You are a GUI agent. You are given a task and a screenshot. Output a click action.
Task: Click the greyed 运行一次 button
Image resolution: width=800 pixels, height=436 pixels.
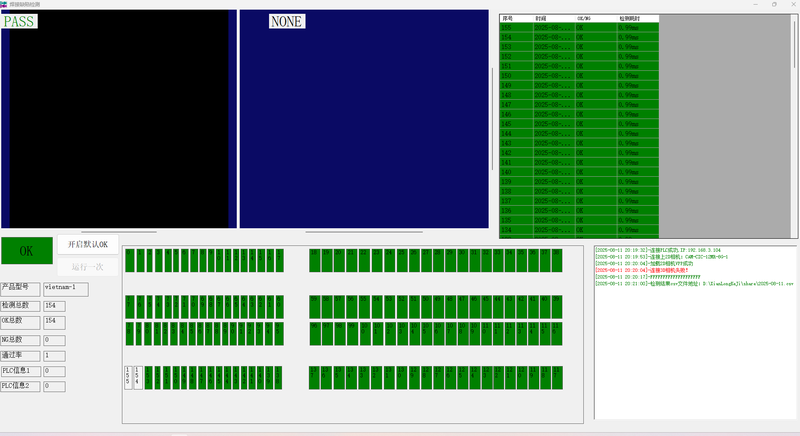(88, 267)
